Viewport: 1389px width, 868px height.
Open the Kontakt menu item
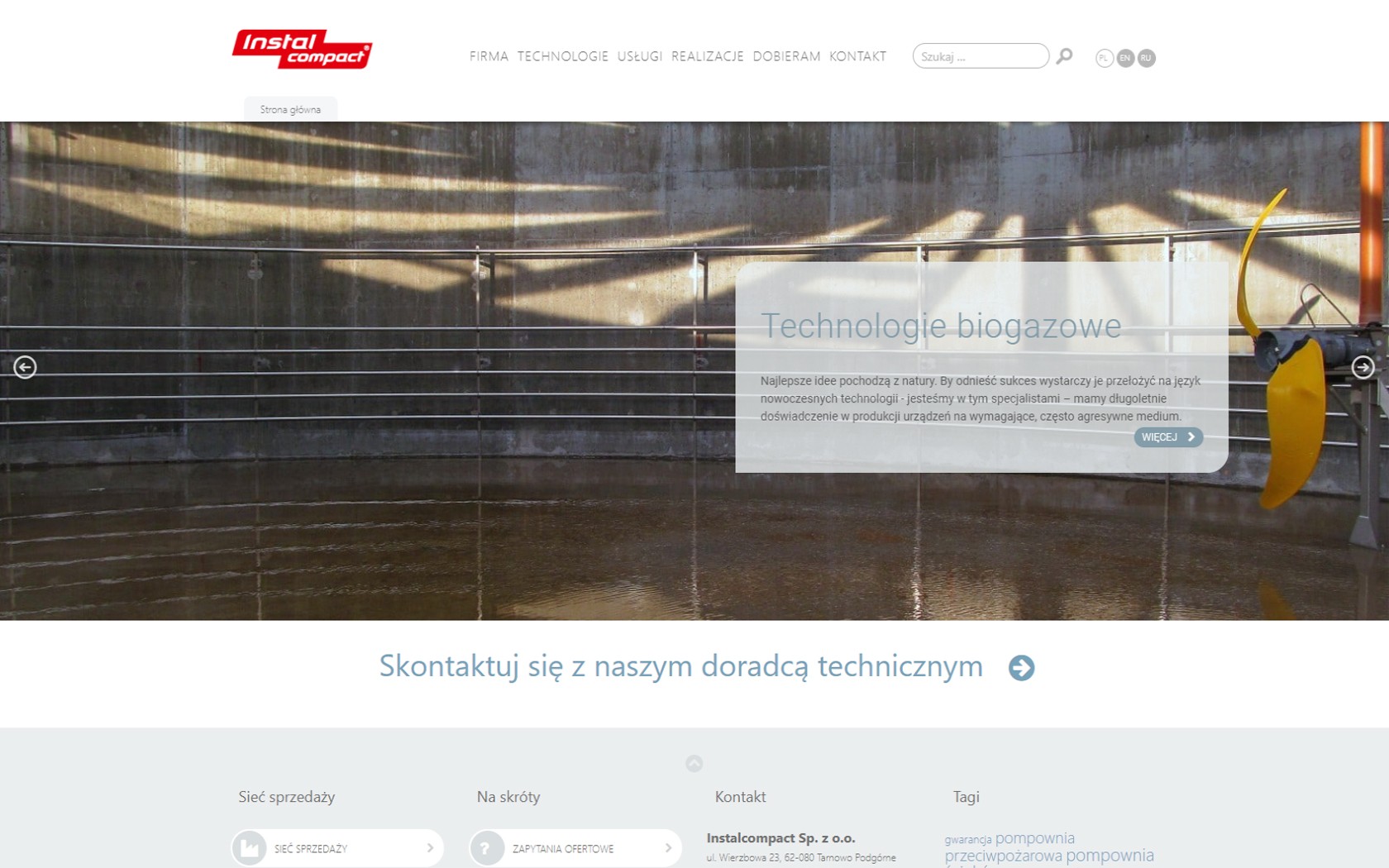pos(857,56)
